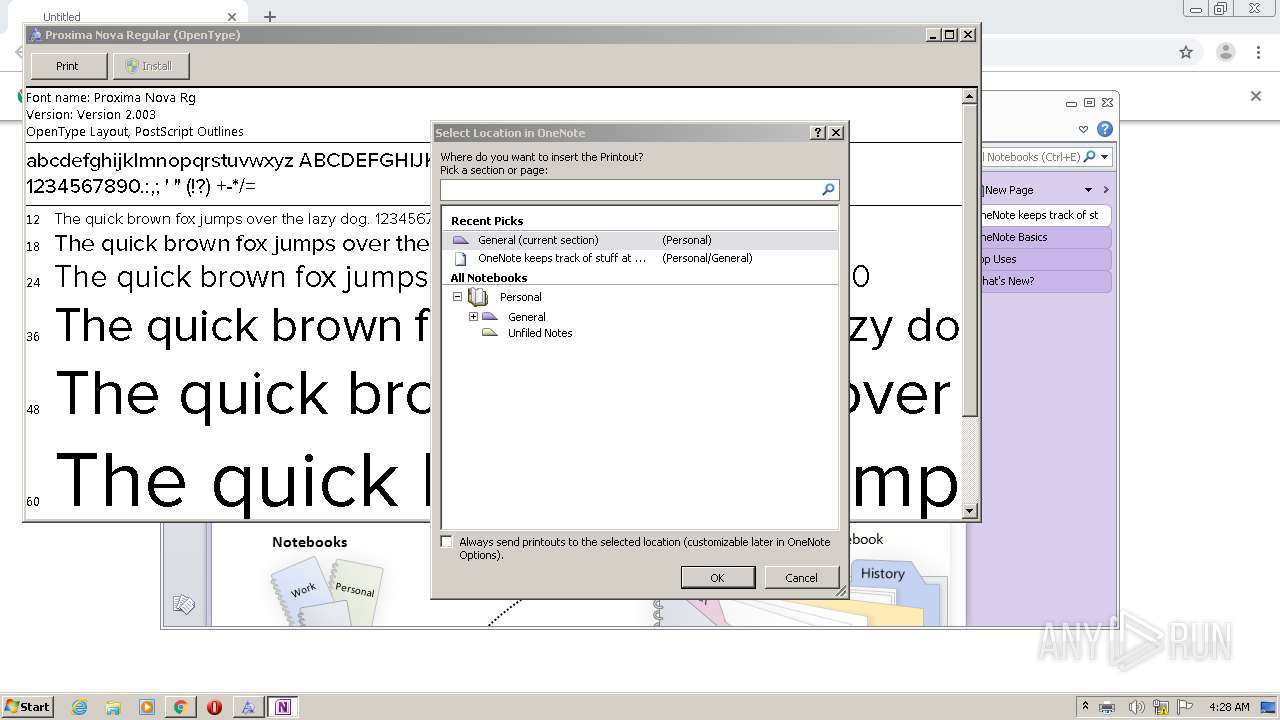This screenshot has height=720, width=1280.
Task: Click the section search input field
Action: pyautogui.click(x=630, y=189)
